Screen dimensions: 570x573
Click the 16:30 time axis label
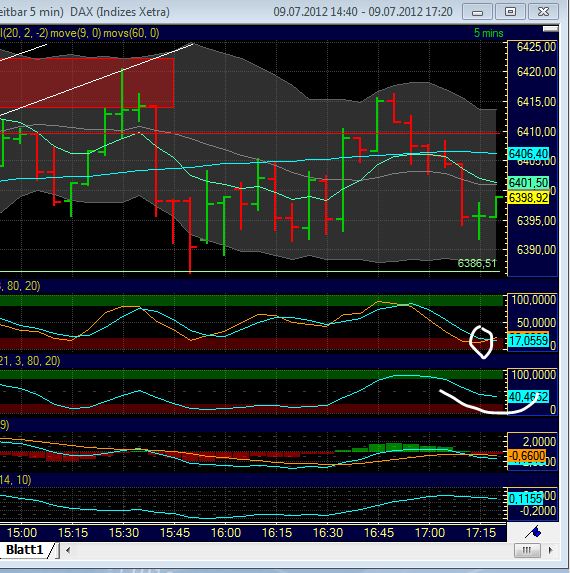coord(328,532)
